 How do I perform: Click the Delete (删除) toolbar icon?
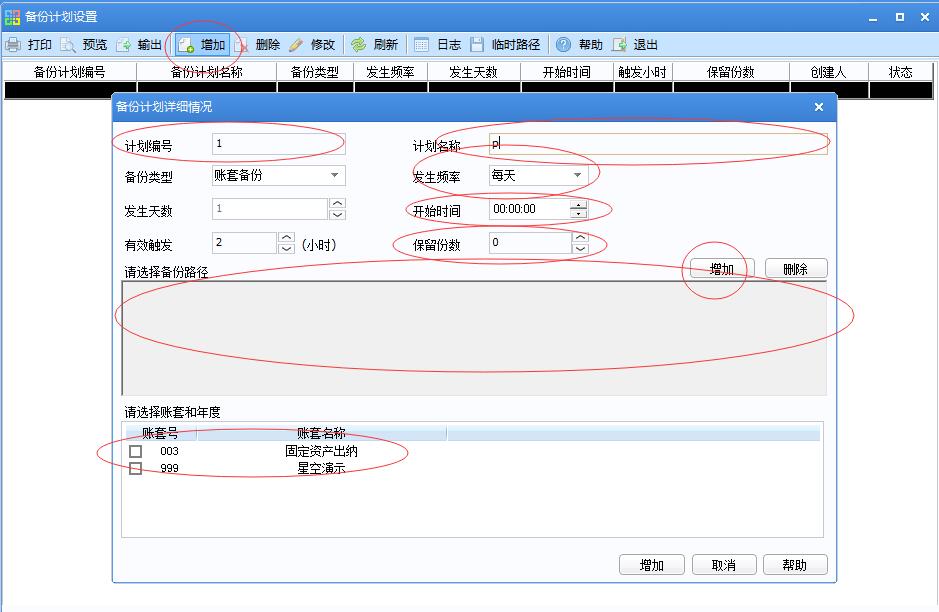[242, 45]
